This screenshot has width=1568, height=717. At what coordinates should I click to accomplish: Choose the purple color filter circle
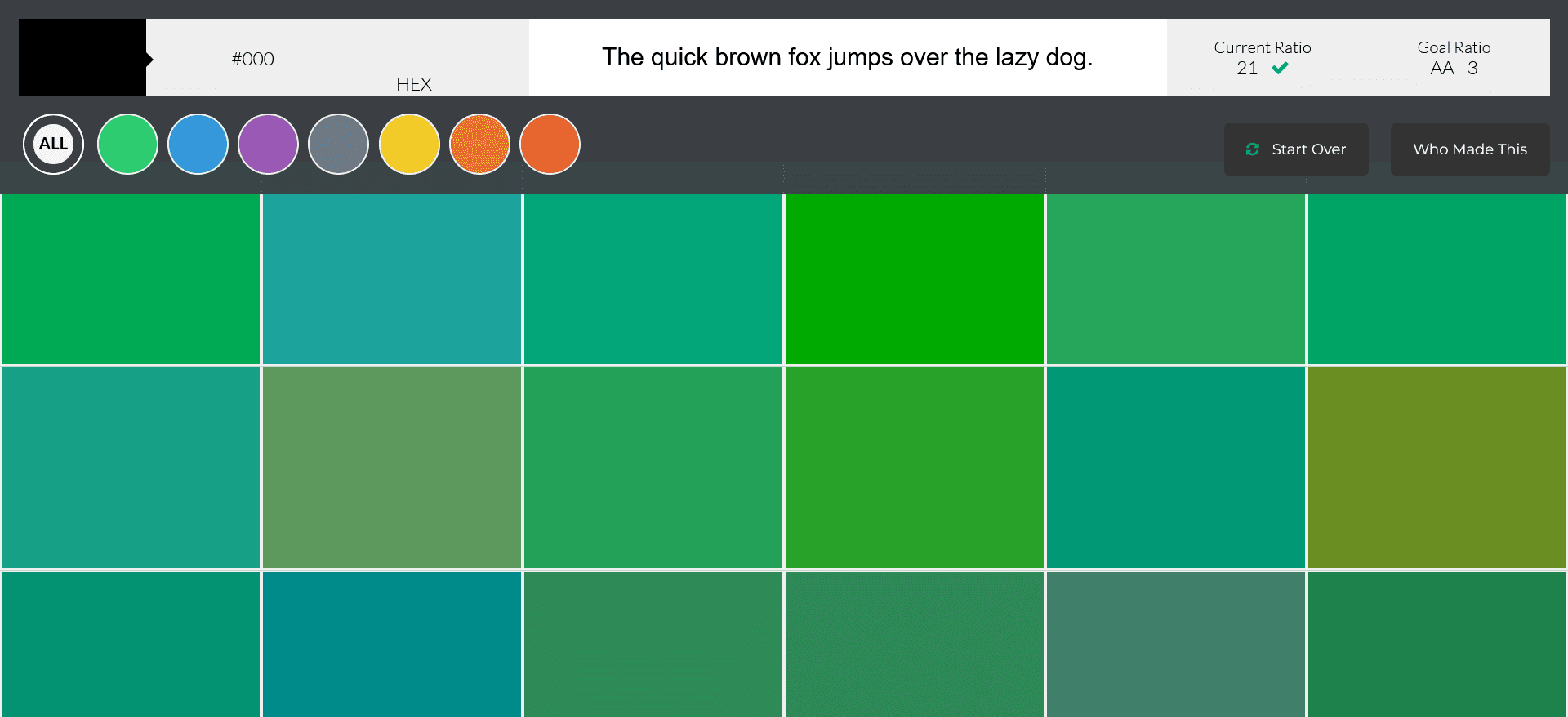click(x=268, y=144)
